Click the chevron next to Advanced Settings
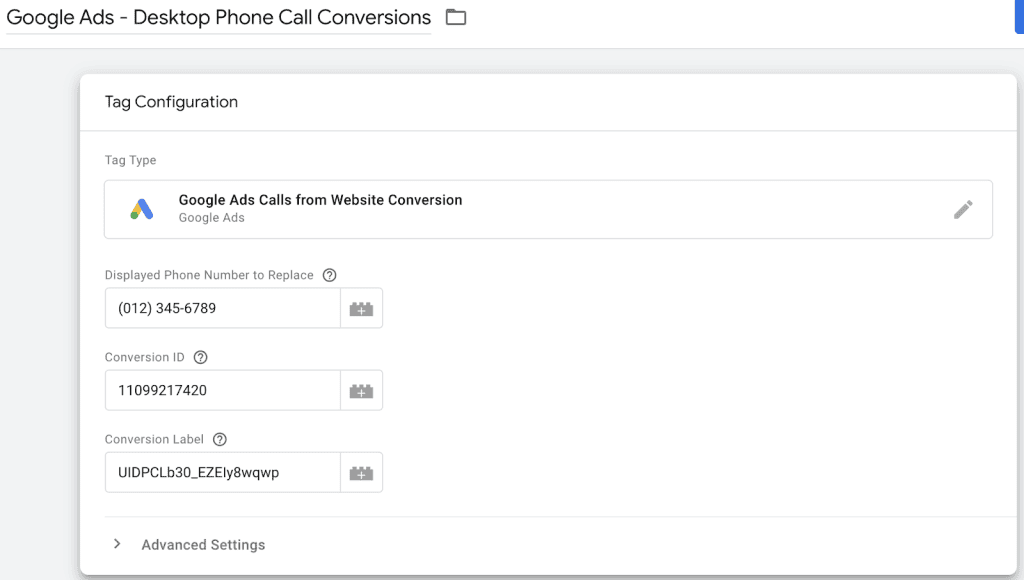 116,544
